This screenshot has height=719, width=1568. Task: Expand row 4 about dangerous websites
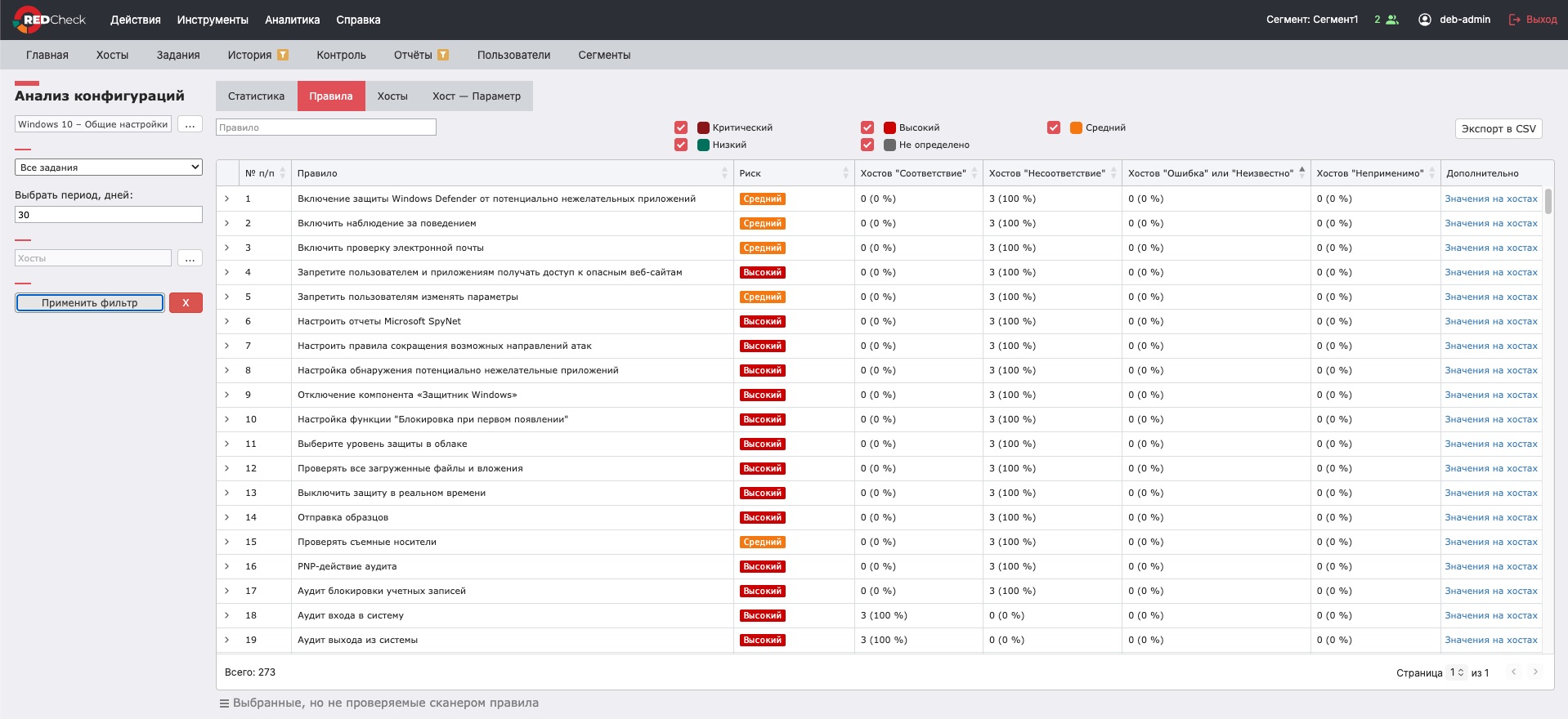(x=227, y=272)
